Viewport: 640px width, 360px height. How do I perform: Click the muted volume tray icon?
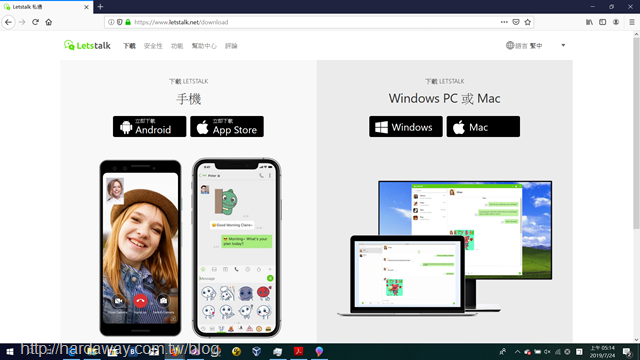pyautogui.click(x=547, y=351)
